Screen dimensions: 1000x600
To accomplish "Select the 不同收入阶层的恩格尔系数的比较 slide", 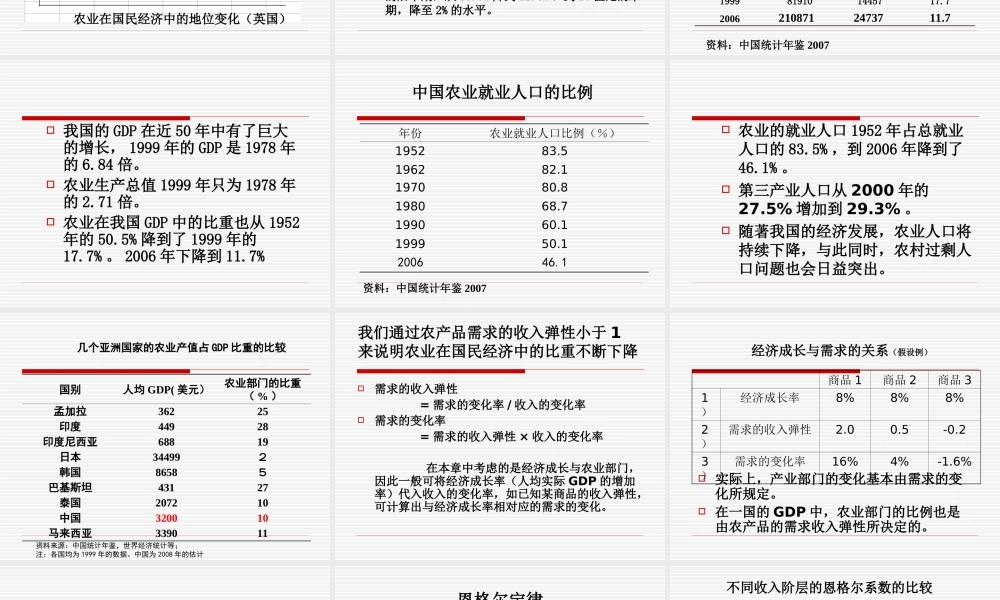I will (832, 585).
